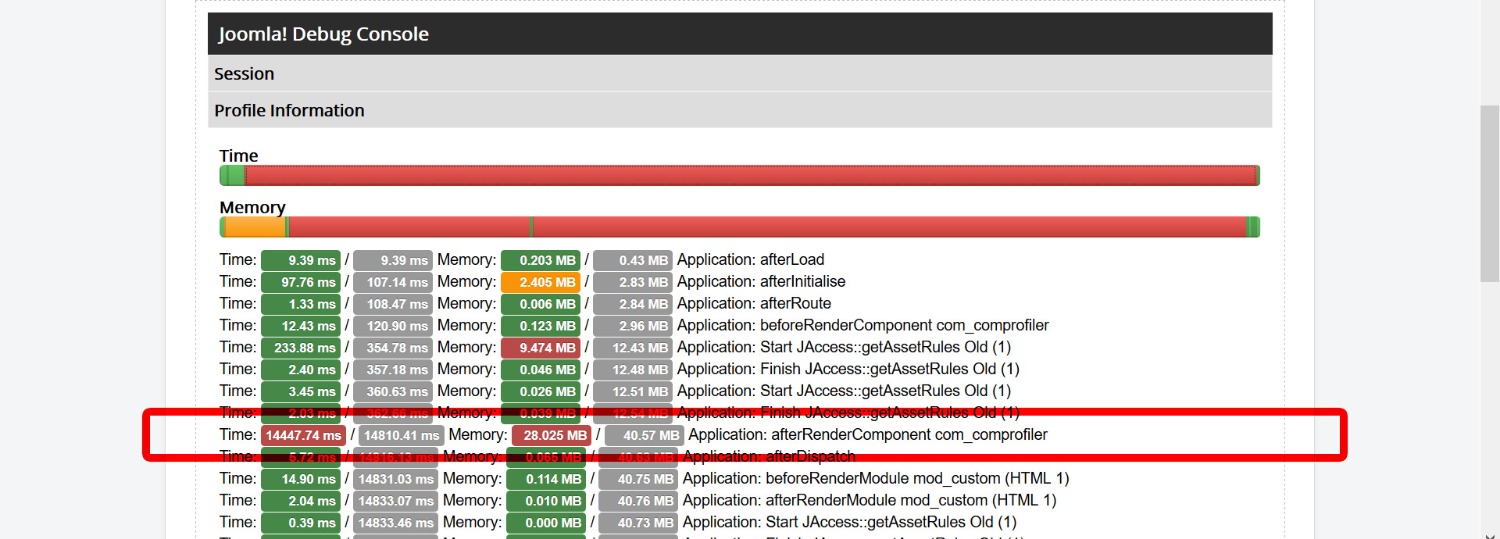This screenshot has width=1500, height=539.
Task: Click the gray 9.39 ms total badge
Action: 393,260
